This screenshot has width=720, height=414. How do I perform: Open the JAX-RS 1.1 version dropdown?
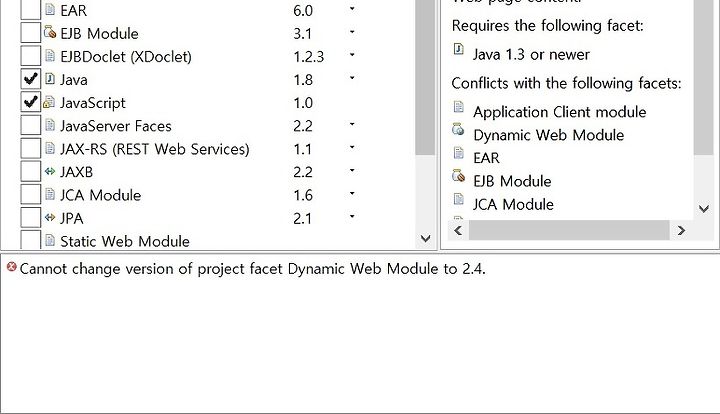point(352,147)
